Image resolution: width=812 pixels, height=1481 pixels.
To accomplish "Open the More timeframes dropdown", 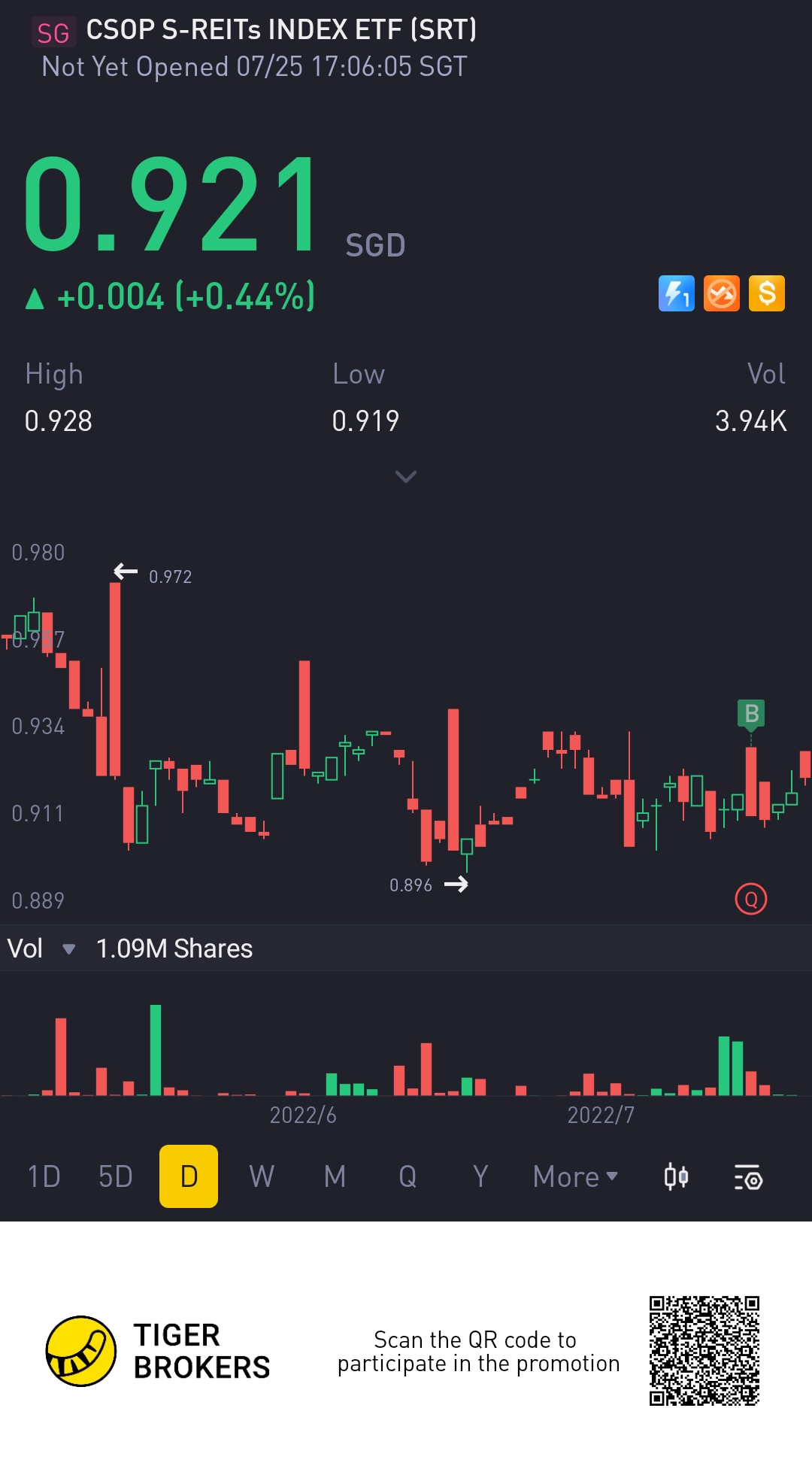I will pyautogui.click(x=575, y=1176).
